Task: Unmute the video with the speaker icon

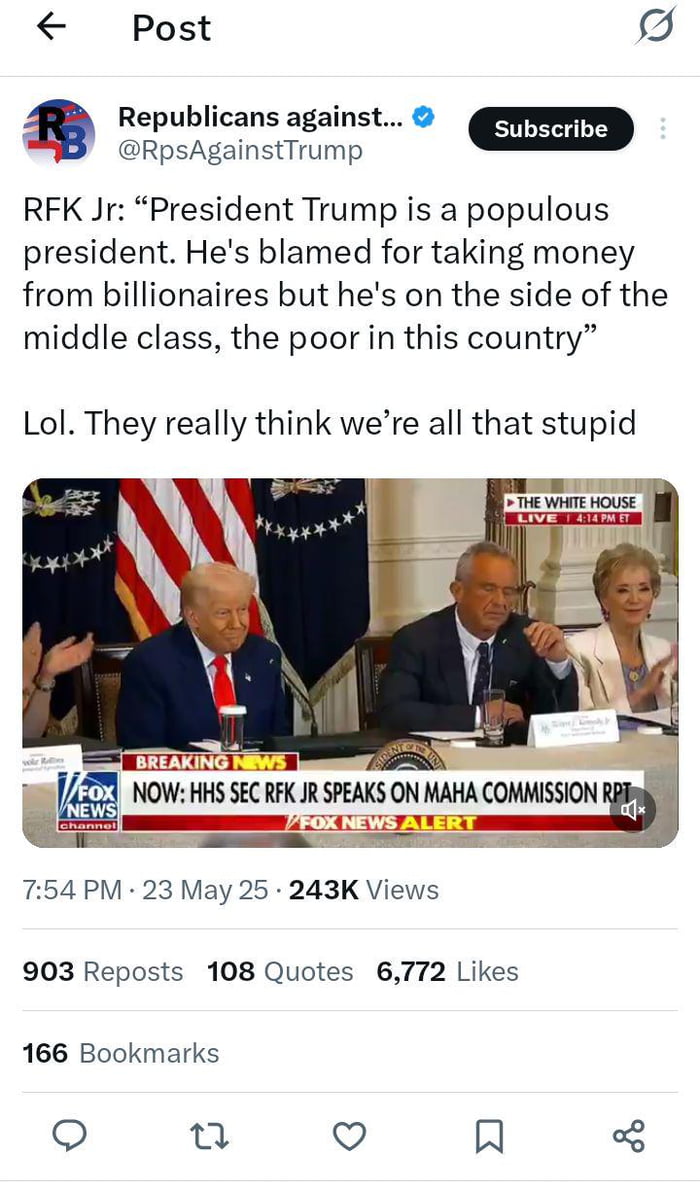Action: (633, 810)
